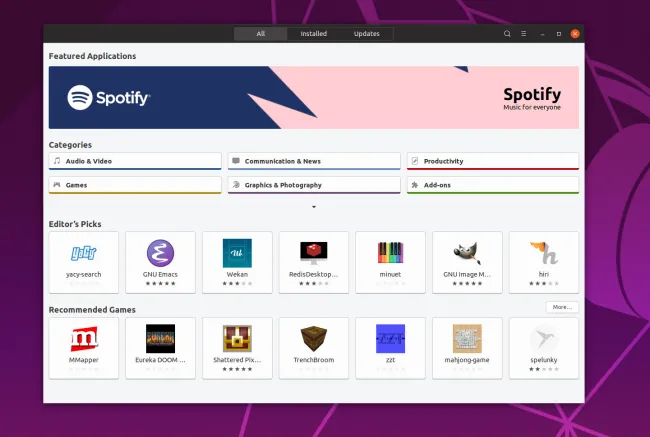Select the All tab
This screenshot has width=650, height=437.
260,33
